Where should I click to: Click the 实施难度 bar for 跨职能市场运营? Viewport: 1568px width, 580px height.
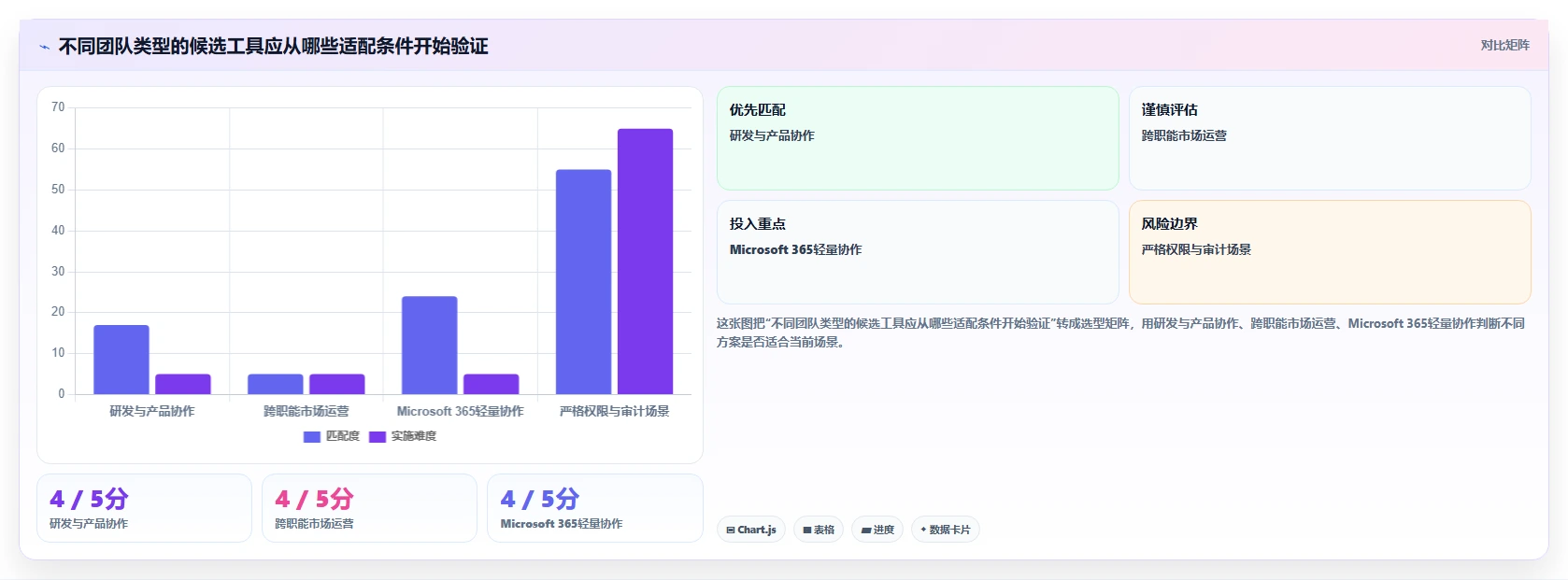click(337, 384)
